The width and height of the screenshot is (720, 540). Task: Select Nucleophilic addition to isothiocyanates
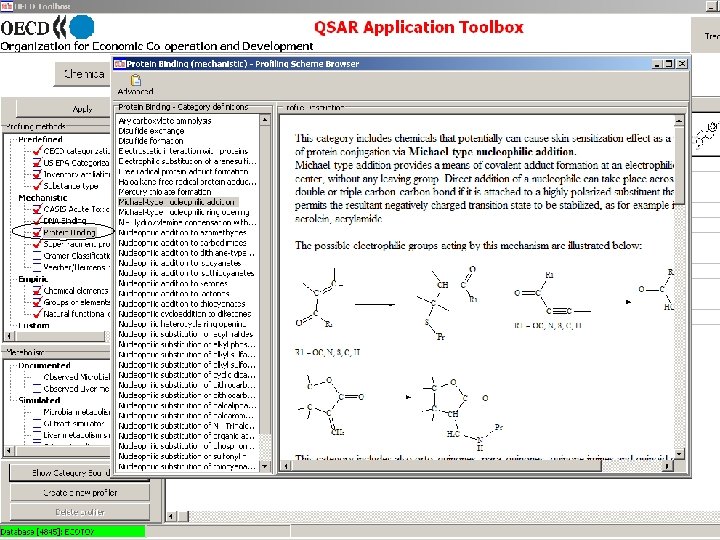pos(186,273)
